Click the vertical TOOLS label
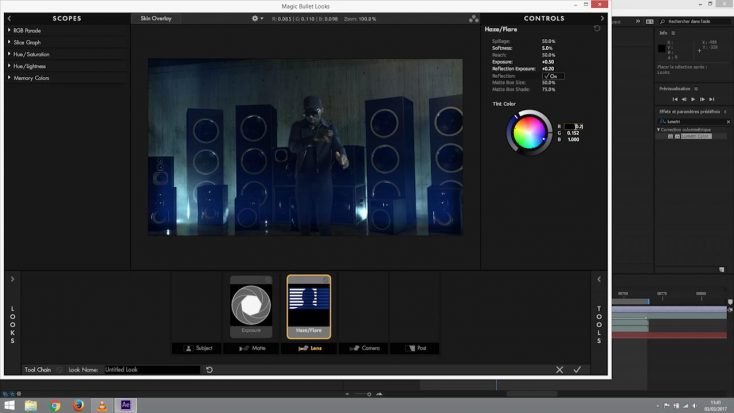Screen dimensions: 734x413 pos(599,325)
